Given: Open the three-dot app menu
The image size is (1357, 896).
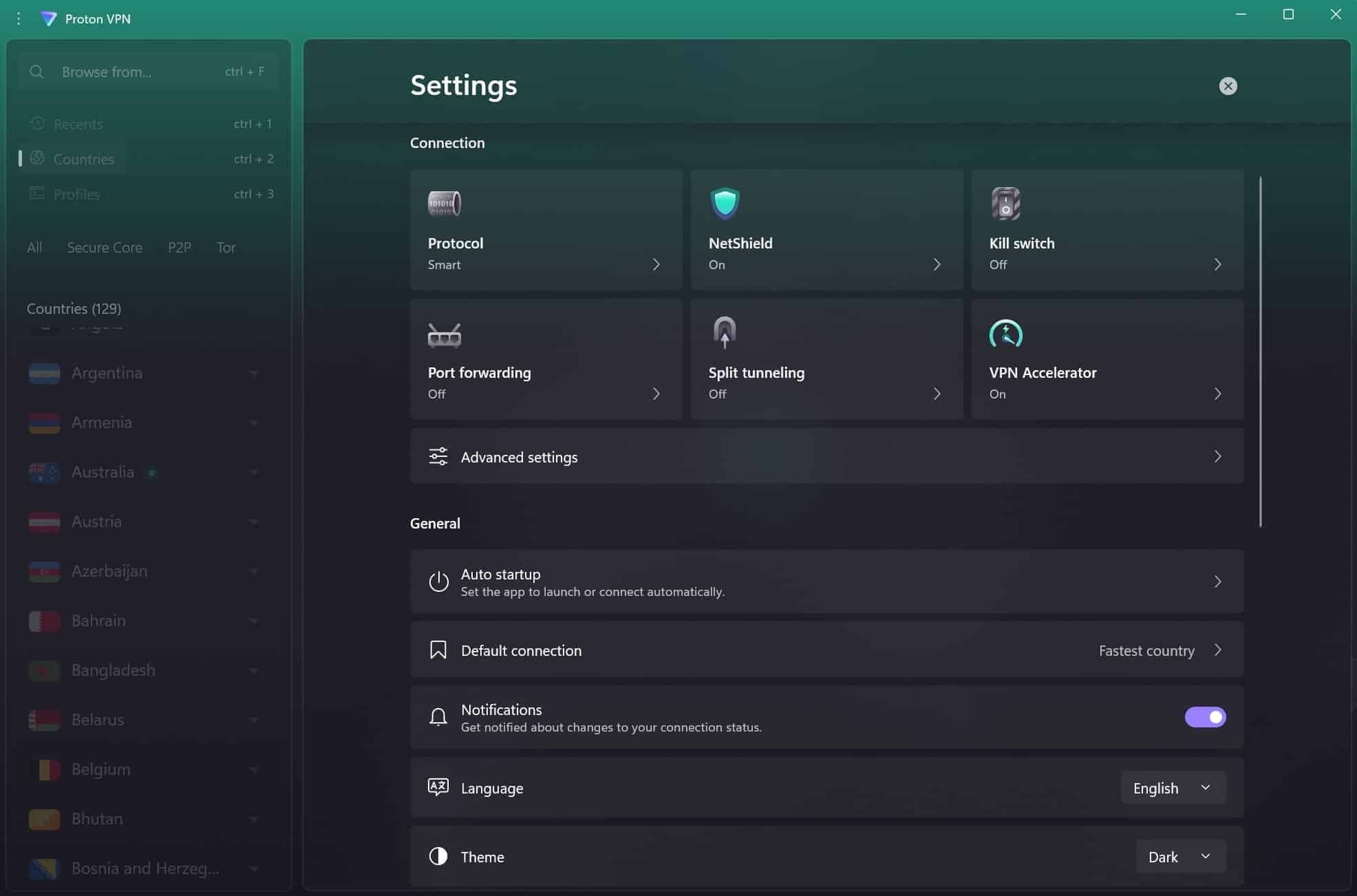Looking at the screenshot, I should pyautogui.click(x=19, y=19).
